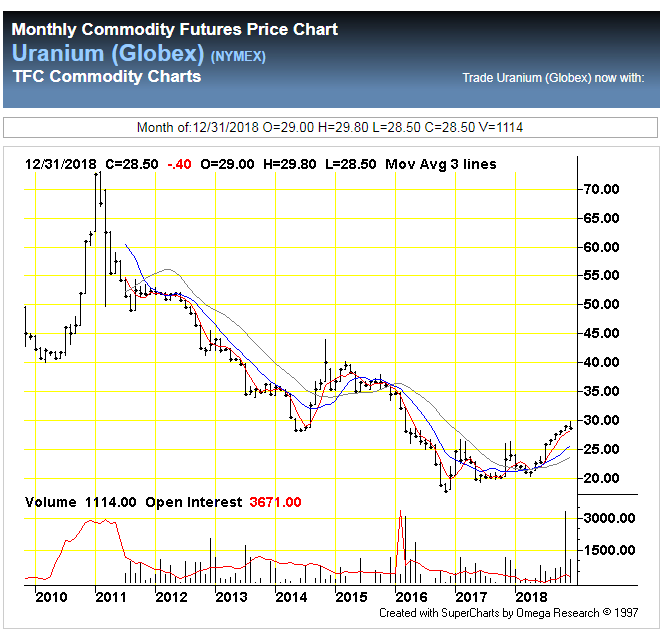666x637 pixels.
Task: Click the Mov Avg 3 lines label
Action: [440, 164]
